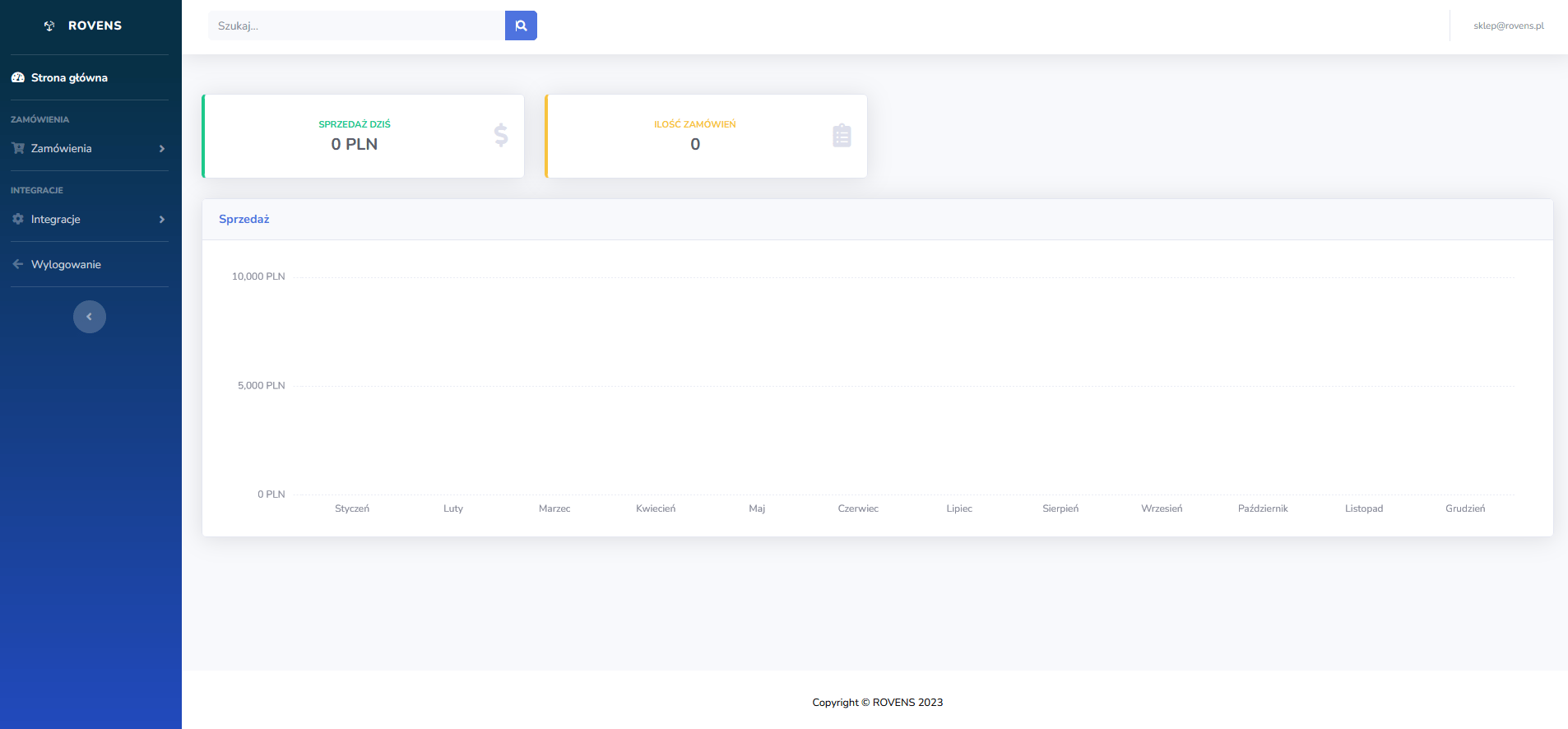Click the dollar sign icon on sales card
The image size is (1568, 729).
(500, 135)
